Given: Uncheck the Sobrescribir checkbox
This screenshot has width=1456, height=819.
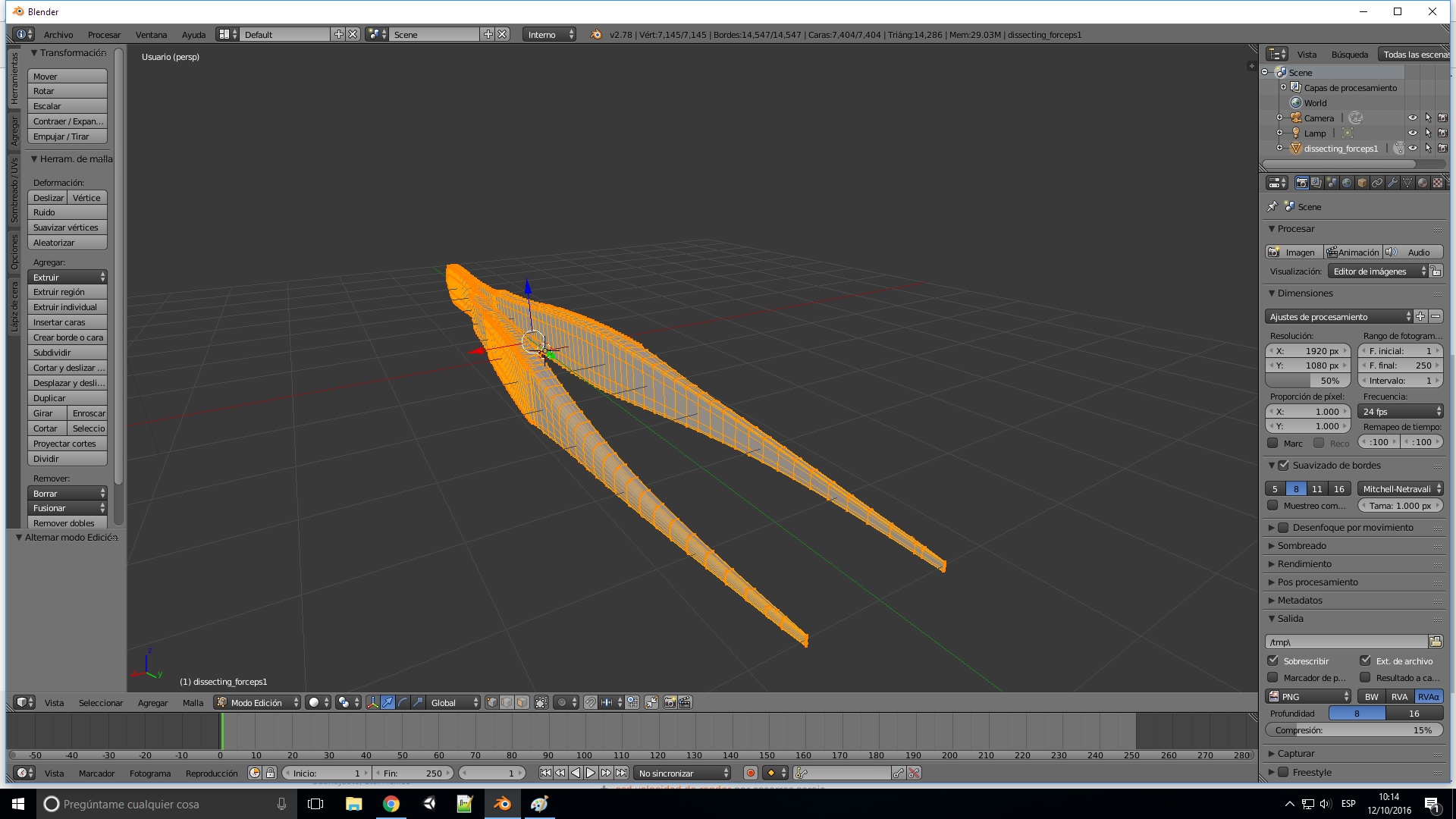Looking at the screenshot, I should coord(1273,661).
